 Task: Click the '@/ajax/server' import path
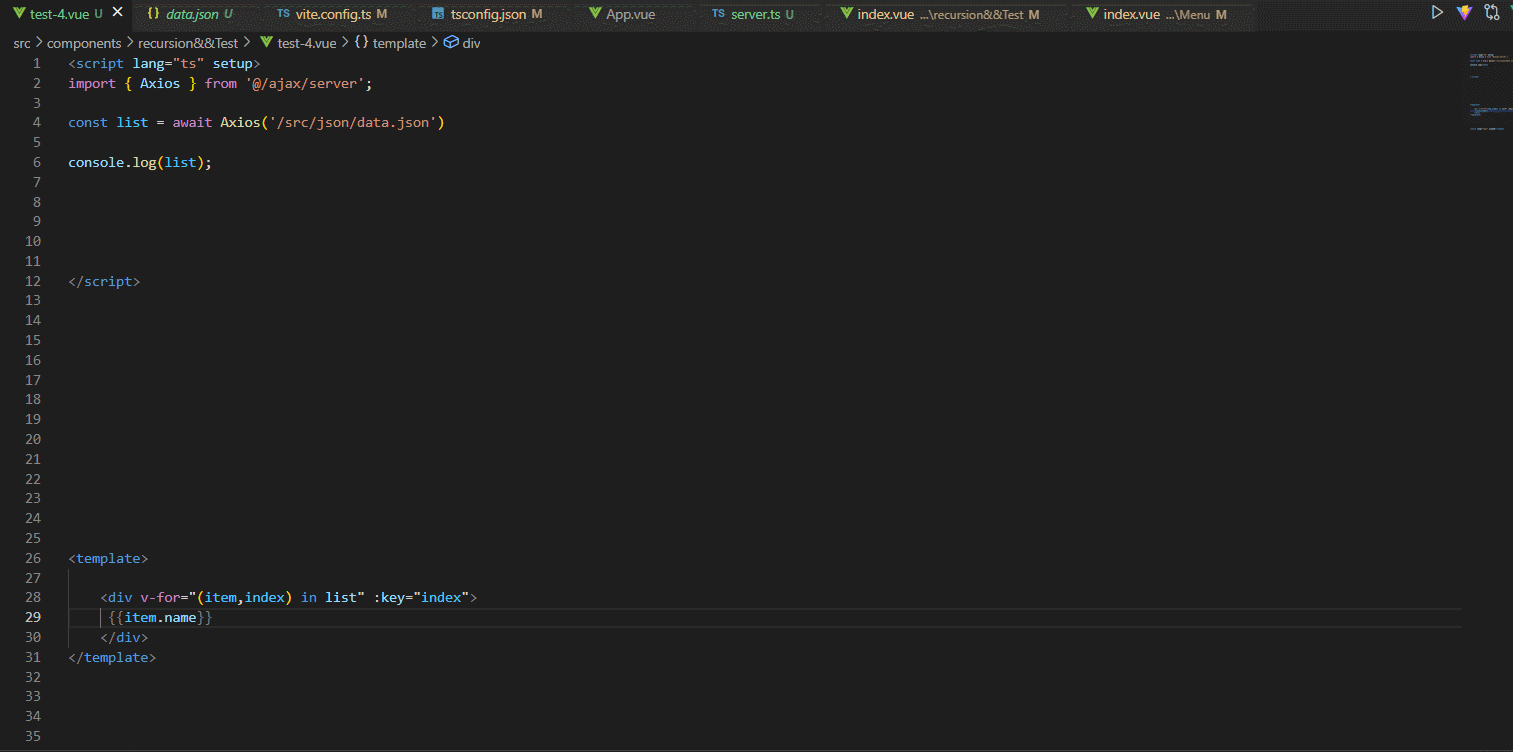point(309,83)
